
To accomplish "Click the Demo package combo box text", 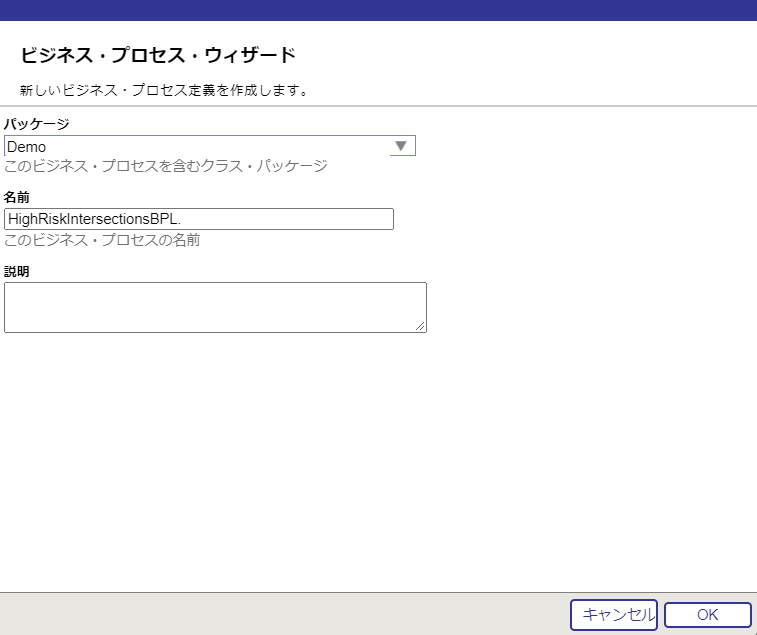I will (x=200, y=147).
